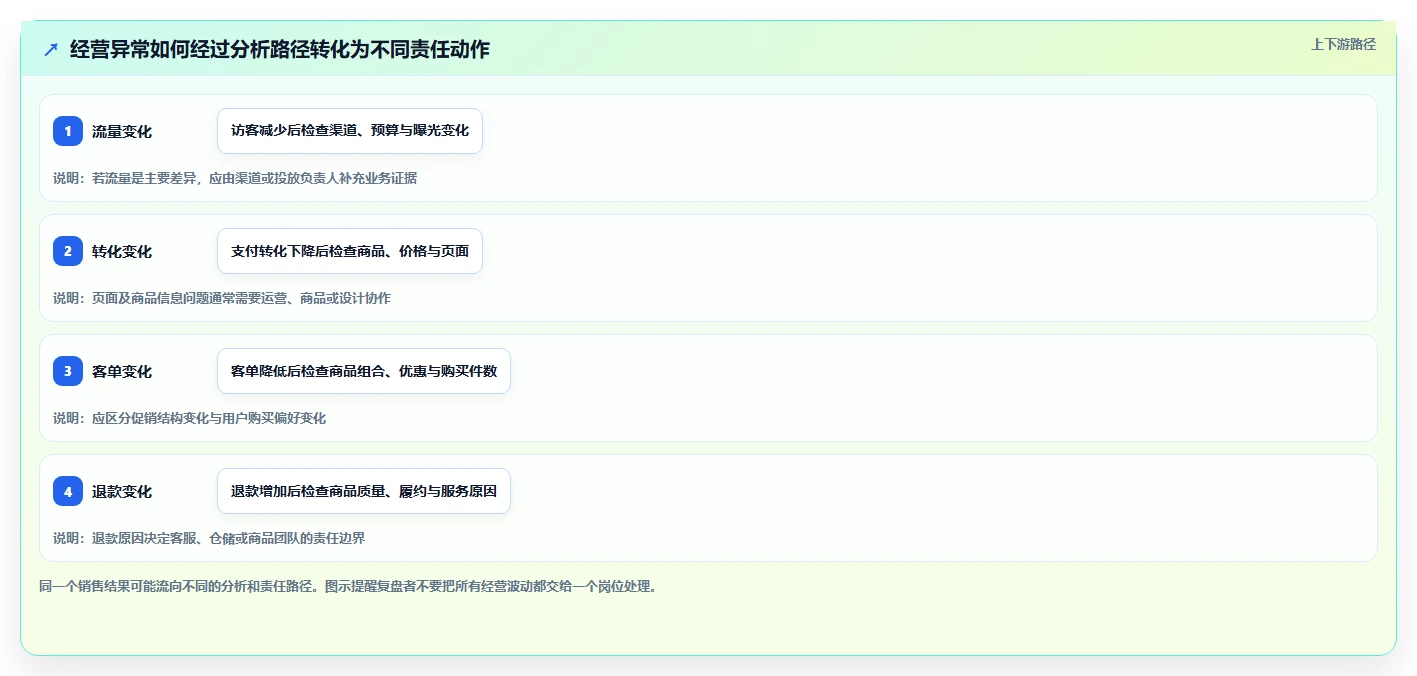1417x676 pixels.
Task: Click the note about 促销结构变化与用户购买偏好变化
Action: (x=190, y=418)
